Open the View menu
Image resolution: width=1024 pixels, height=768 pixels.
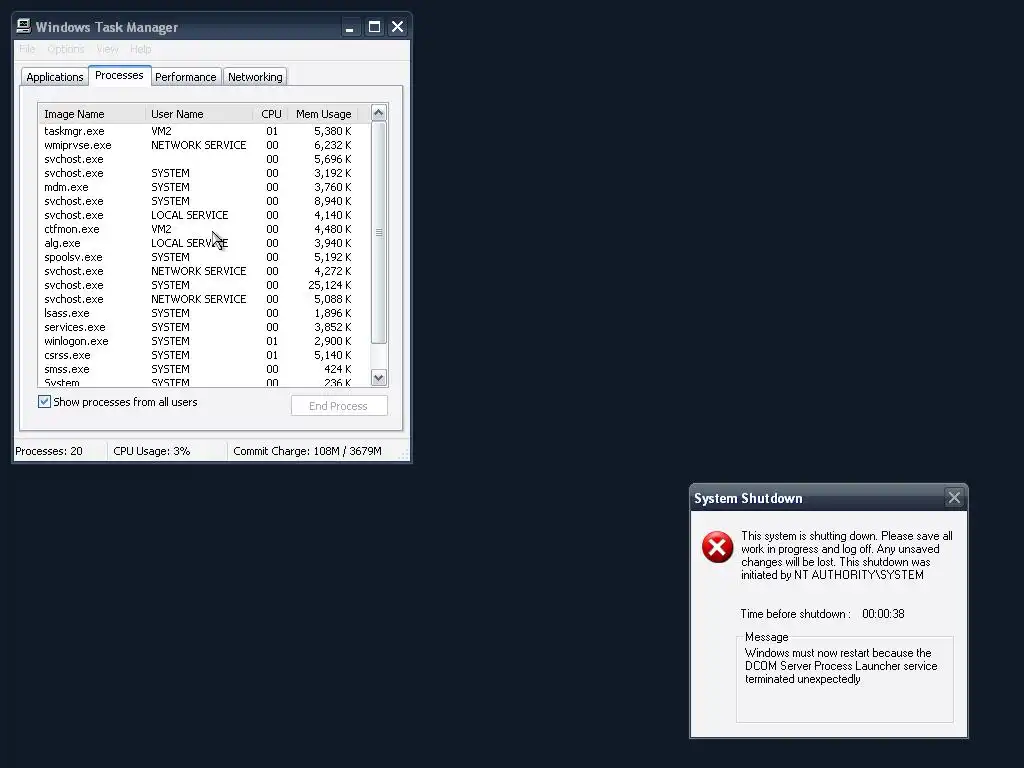[107, 49]
